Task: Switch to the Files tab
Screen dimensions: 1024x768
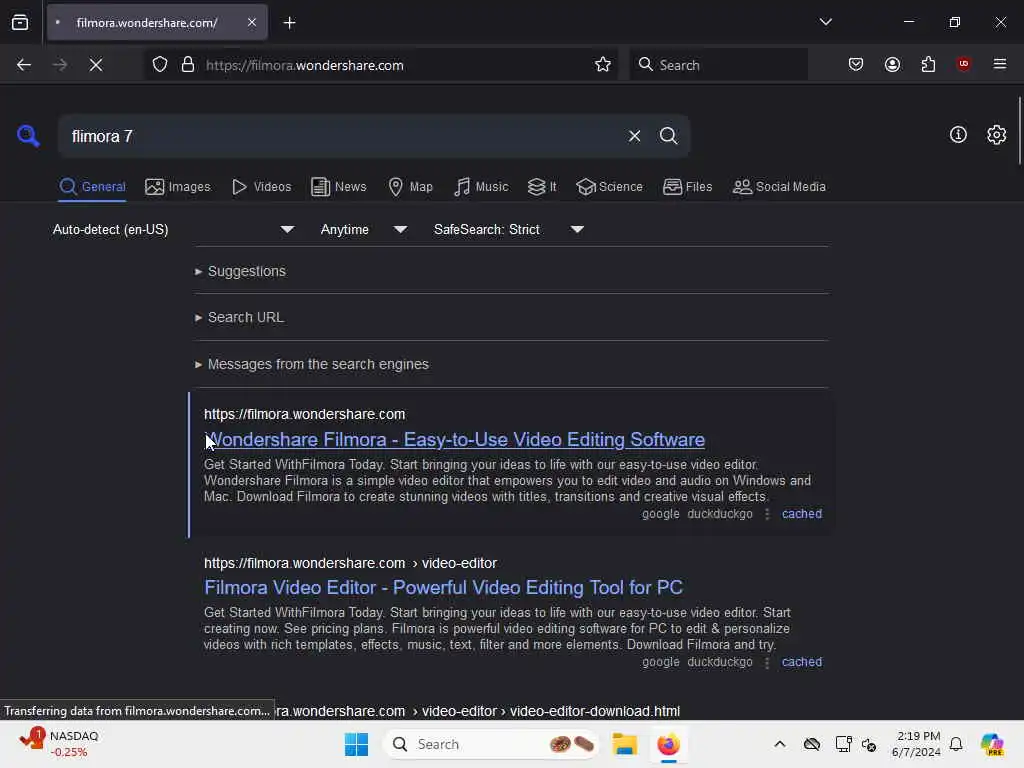Action: coord(688,187)
